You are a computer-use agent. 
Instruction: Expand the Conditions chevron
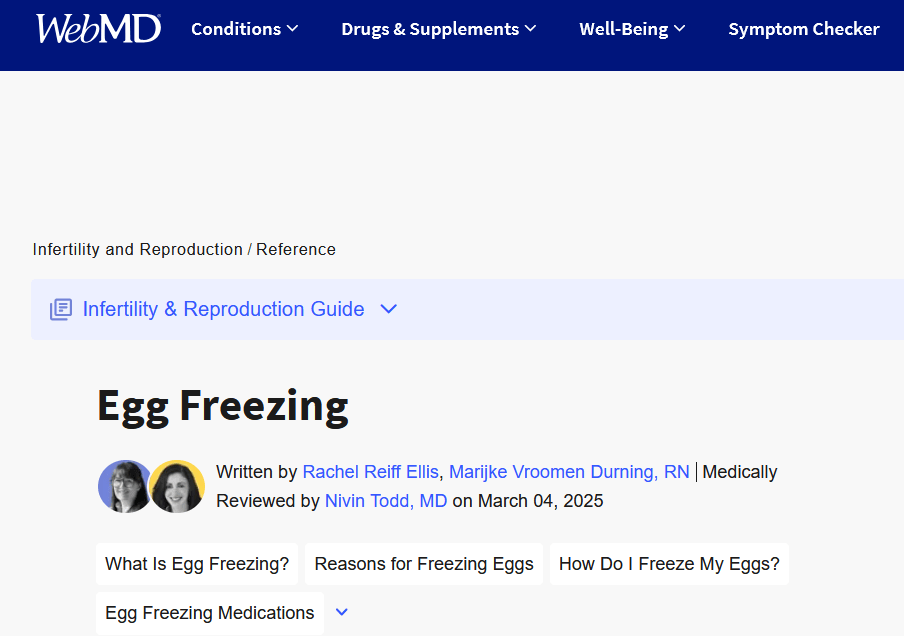(293, 28)
